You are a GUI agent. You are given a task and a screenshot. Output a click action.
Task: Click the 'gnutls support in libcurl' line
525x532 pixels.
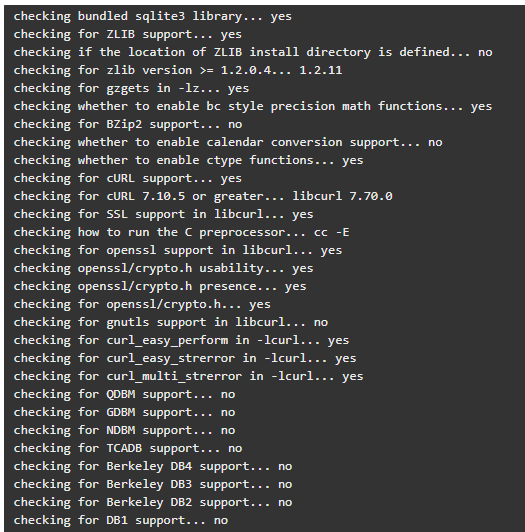pyautogui.click(x=171, y=322)
